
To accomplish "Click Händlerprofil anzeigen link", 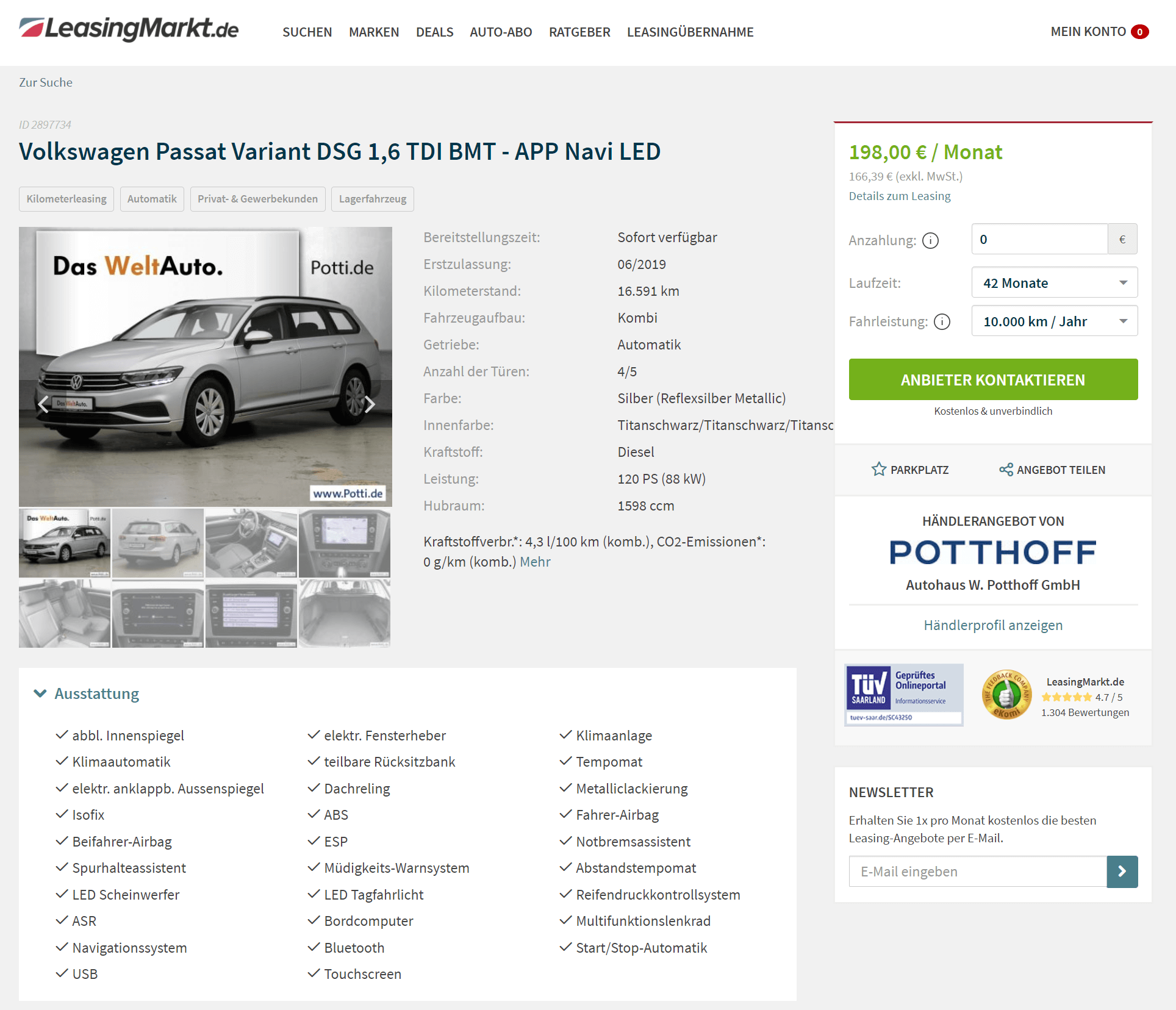I will click(993, 625).
